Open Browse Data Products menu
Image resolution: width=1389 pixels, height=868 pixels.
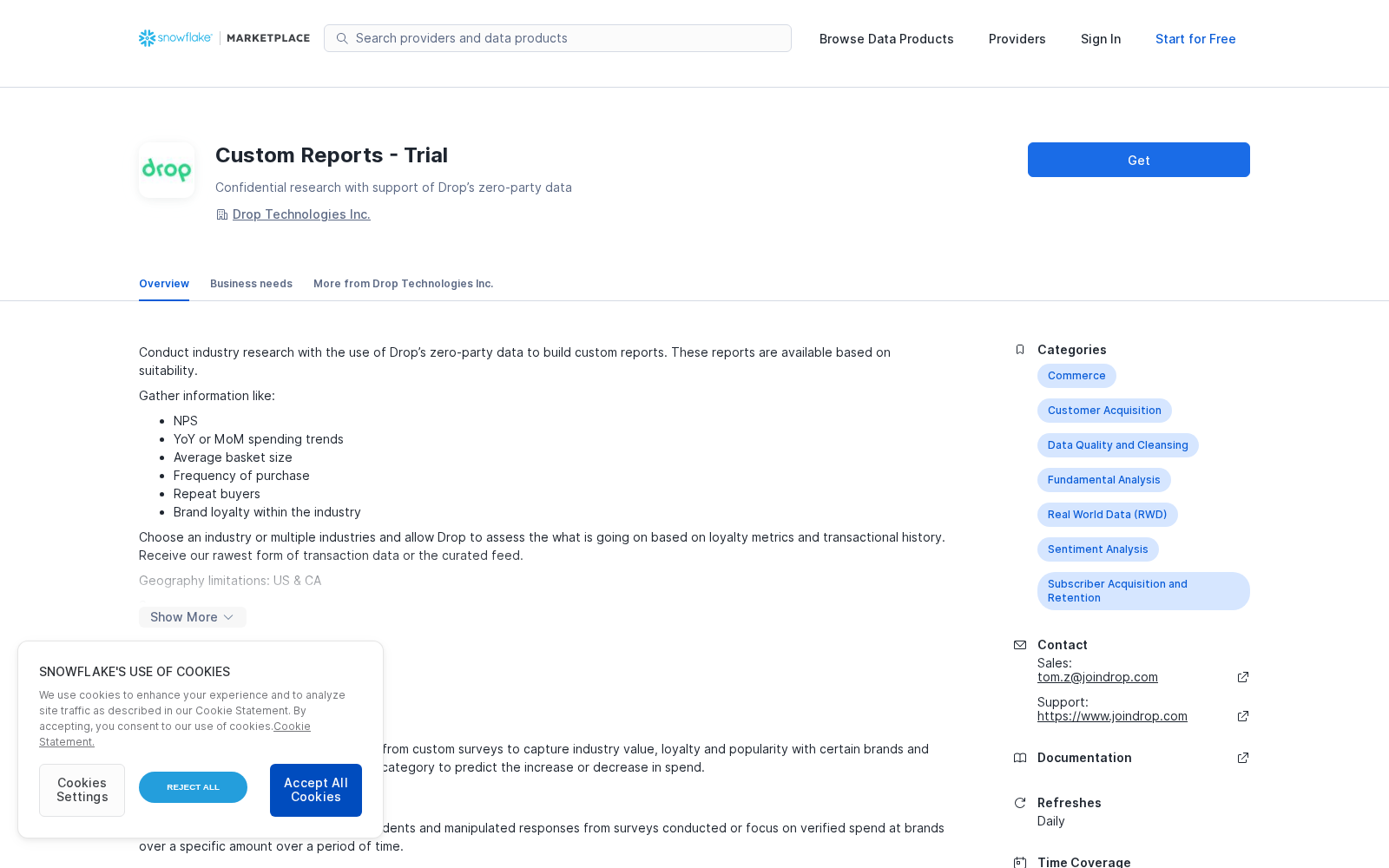click(x=886, y=39)
